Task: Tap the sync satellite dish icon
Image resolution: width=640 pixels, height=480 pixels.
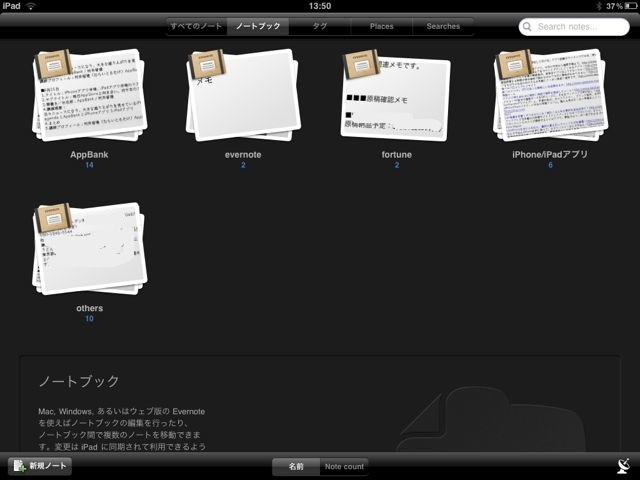Action: pos(623,466)
